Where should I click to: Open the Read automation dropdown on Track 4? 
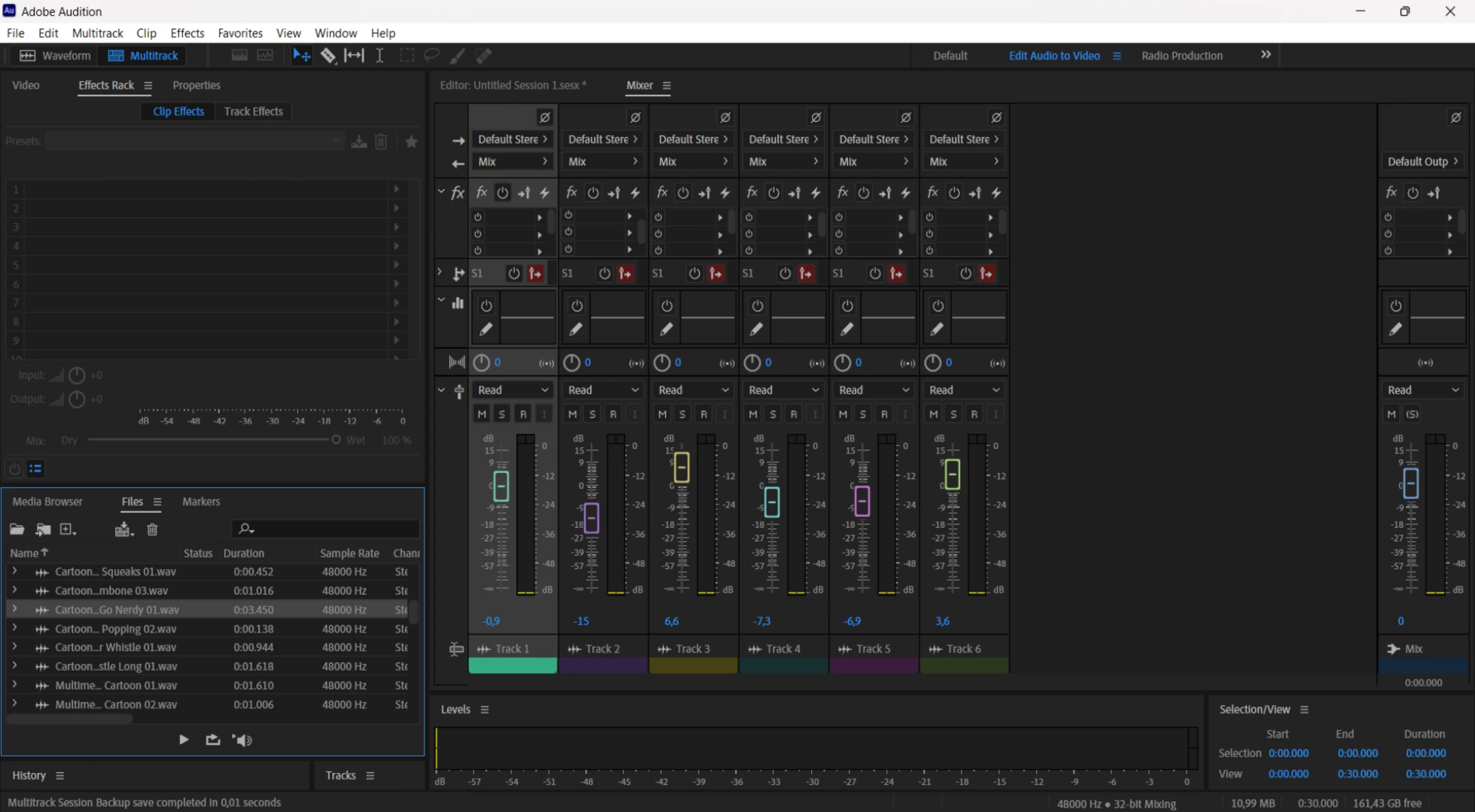coord(783,390)
